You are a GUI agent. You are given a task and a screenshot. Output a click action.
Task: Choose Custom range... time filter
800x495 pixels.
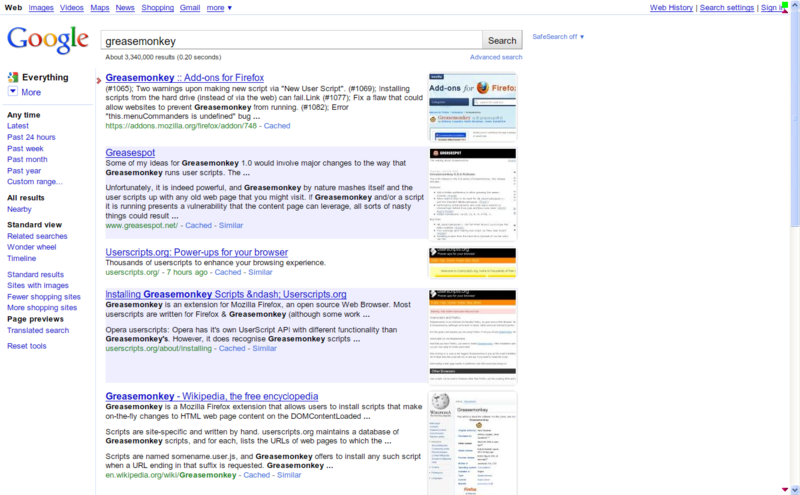click(35, 182)
